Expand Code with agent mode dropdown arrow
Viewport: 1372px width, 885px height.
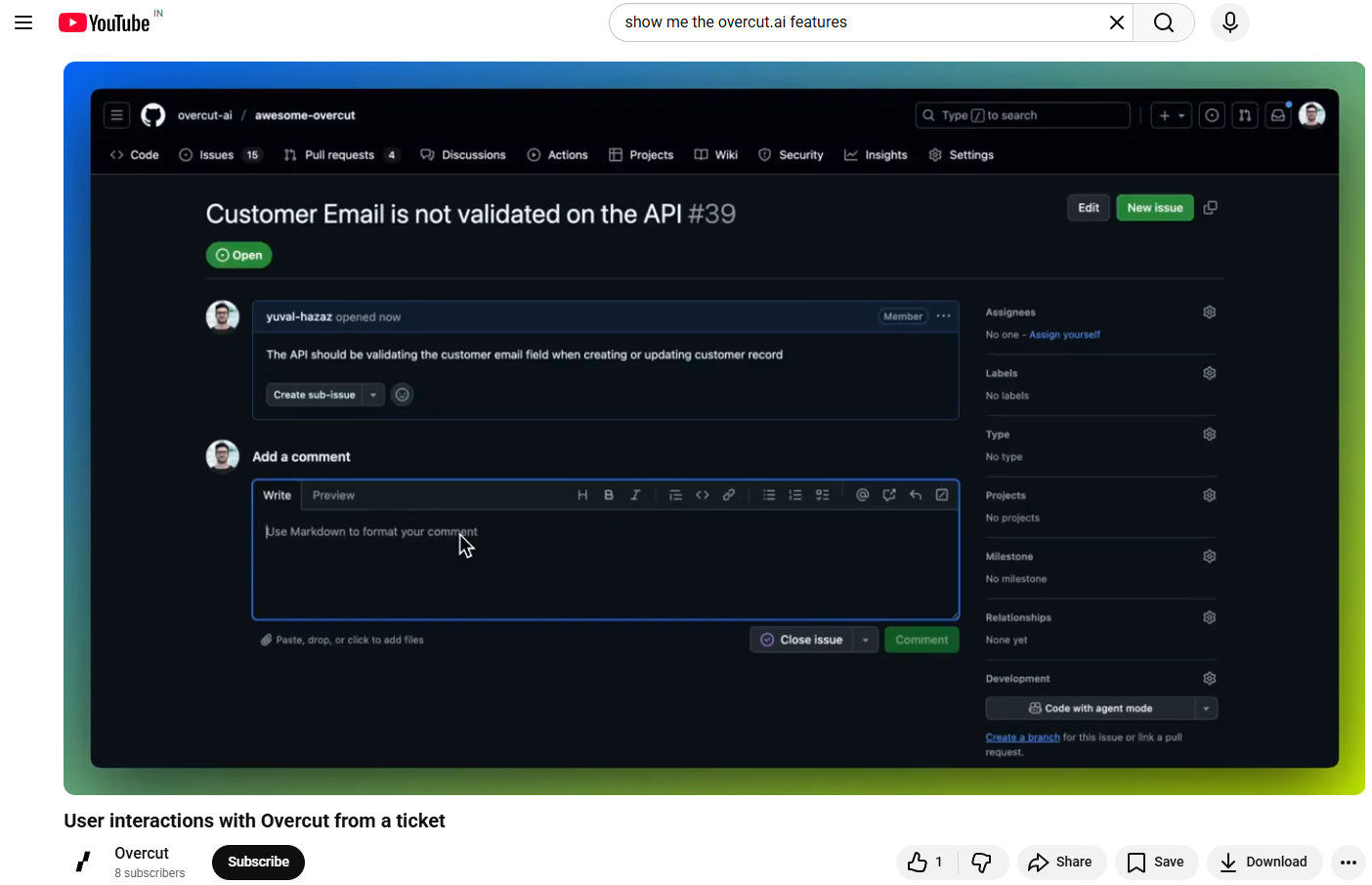[1207, 708]
